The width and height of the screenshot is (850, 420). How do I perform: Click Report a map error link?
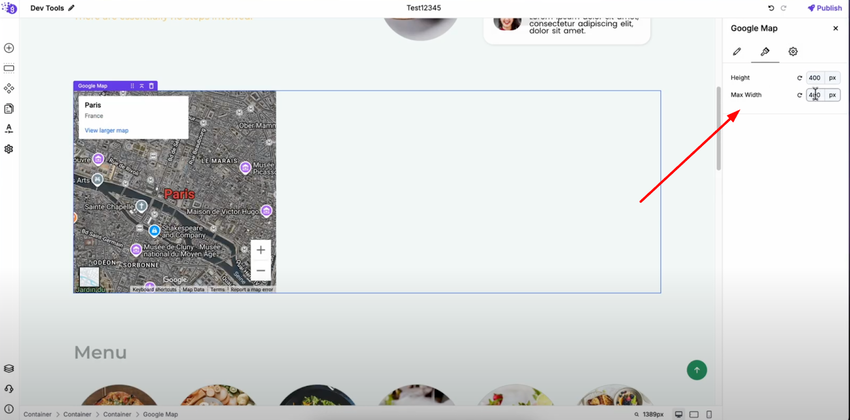coord(252,289)
